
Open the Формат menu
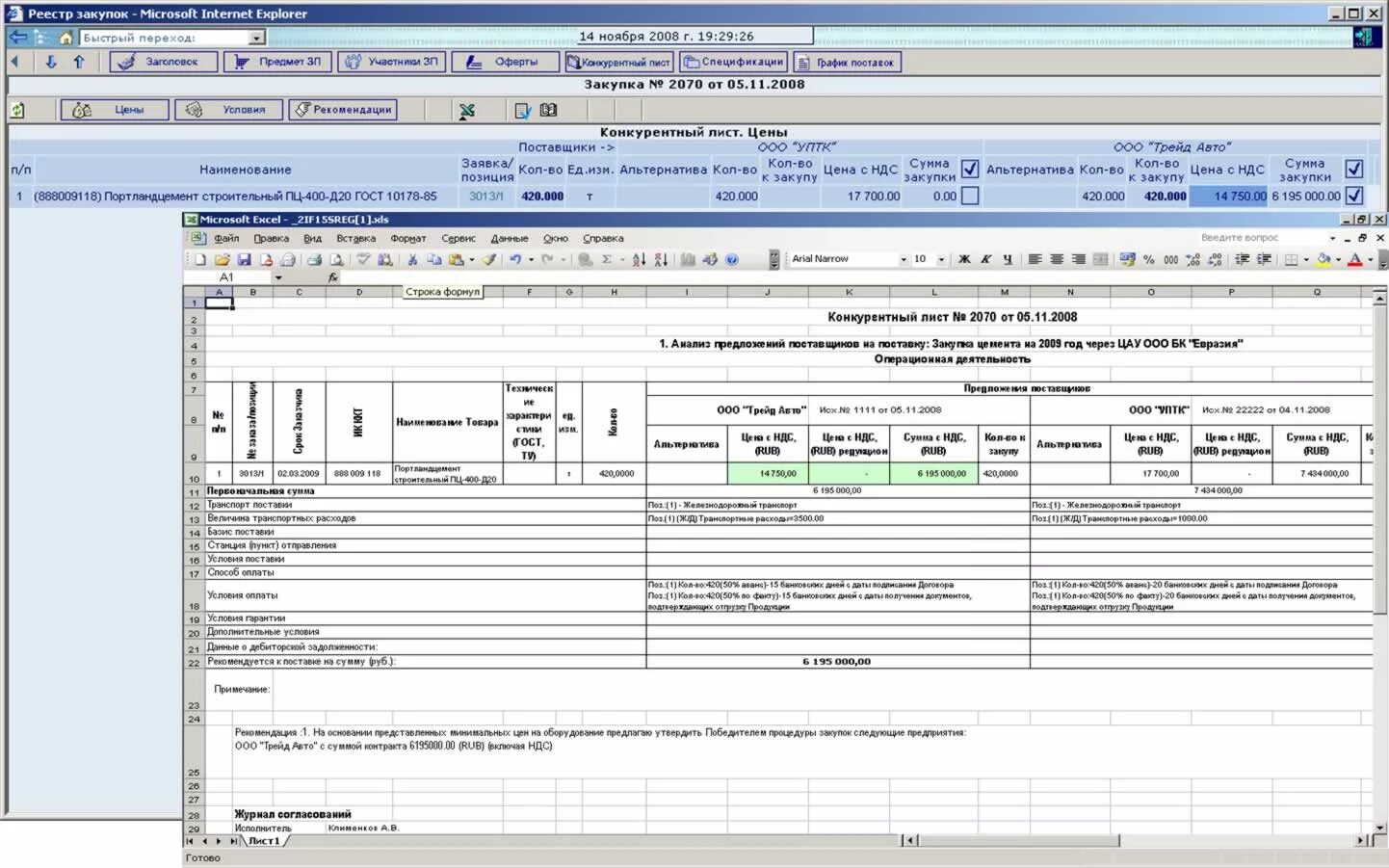(408, 238)
